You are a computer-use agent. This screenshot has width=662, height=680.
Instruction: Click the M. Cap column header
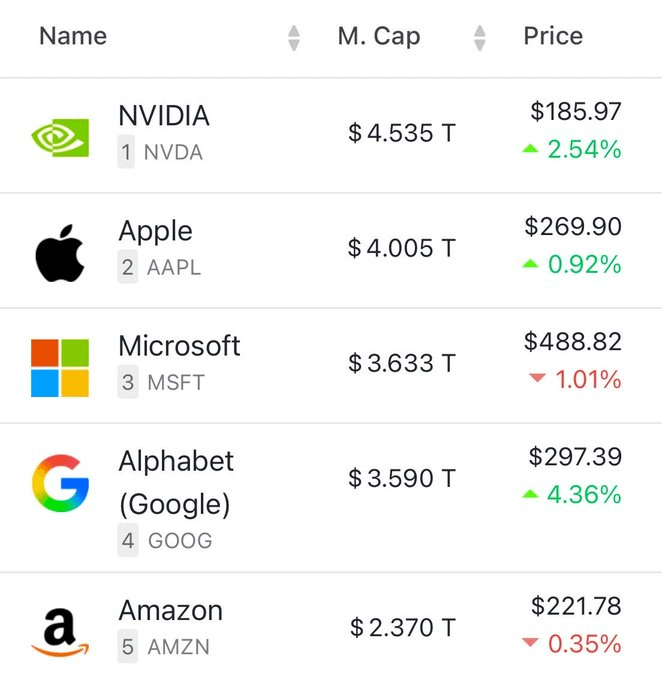(x=379, y=37)
